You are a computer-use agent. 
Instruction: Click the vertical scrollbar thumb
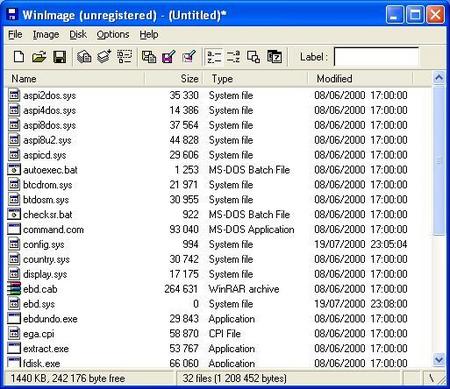pyautogui.click(x=439, y=160)
